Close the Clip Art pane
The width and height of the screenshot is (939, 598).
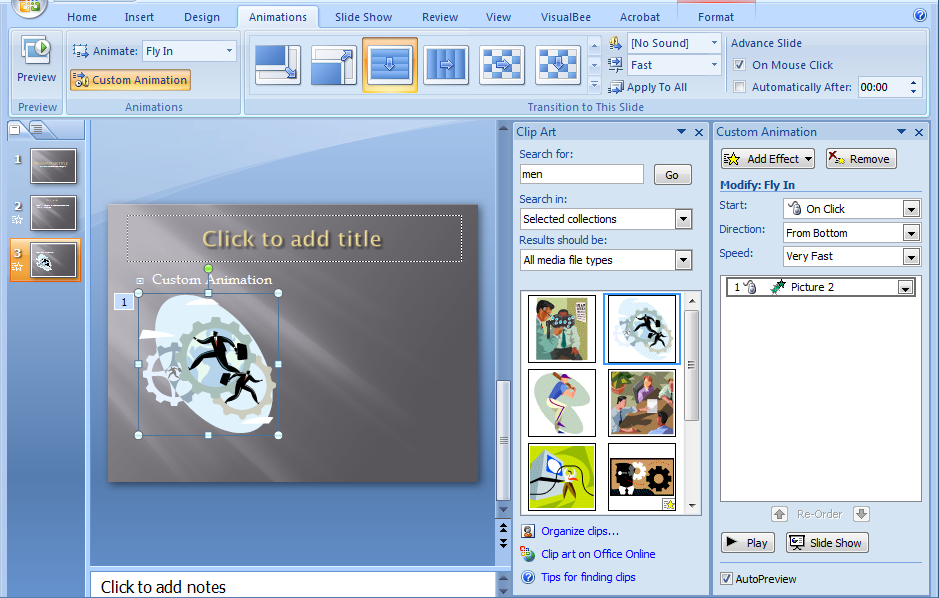point(699,132)
